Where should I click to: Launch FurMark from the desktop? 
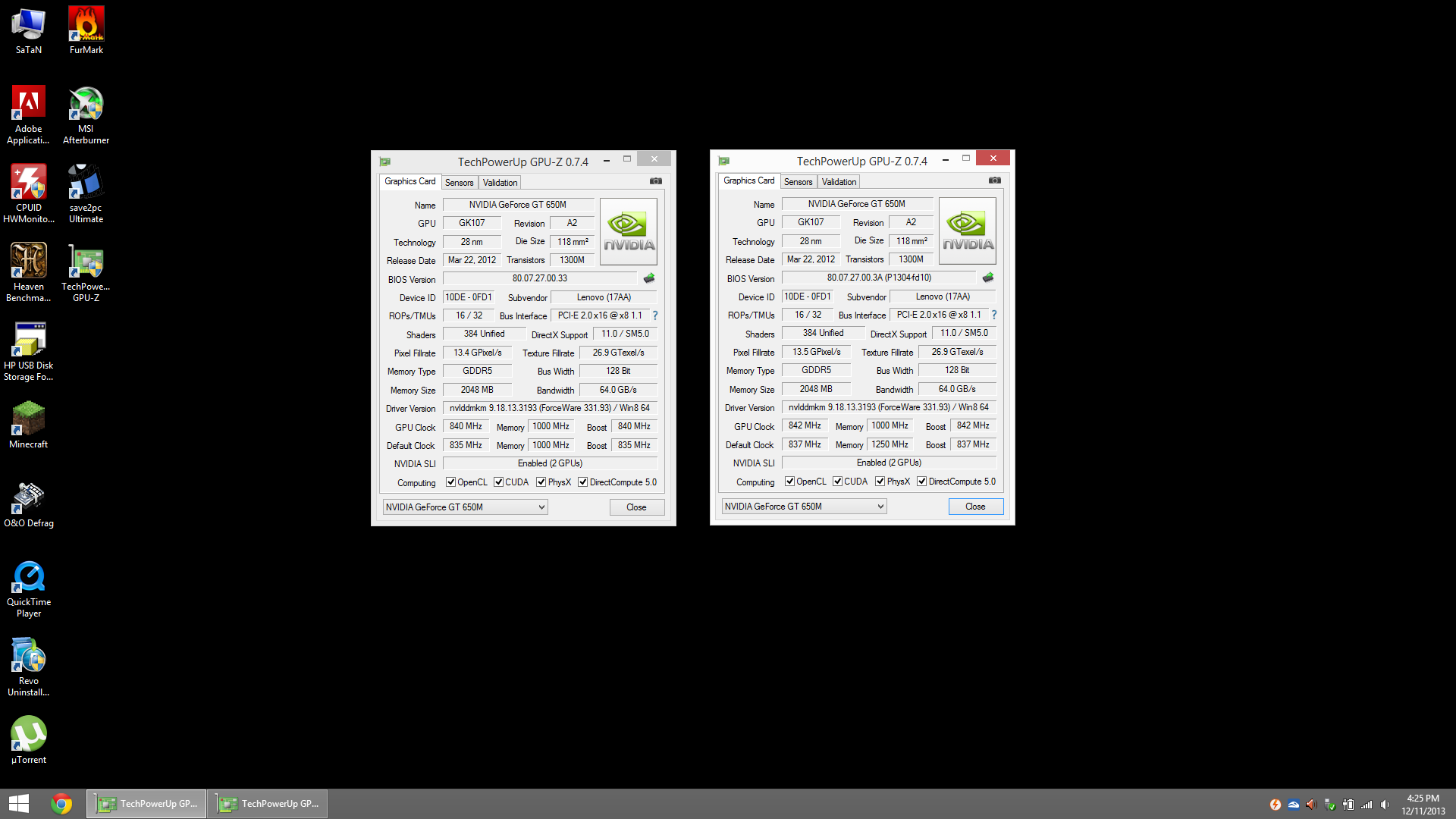coord(86,31)
